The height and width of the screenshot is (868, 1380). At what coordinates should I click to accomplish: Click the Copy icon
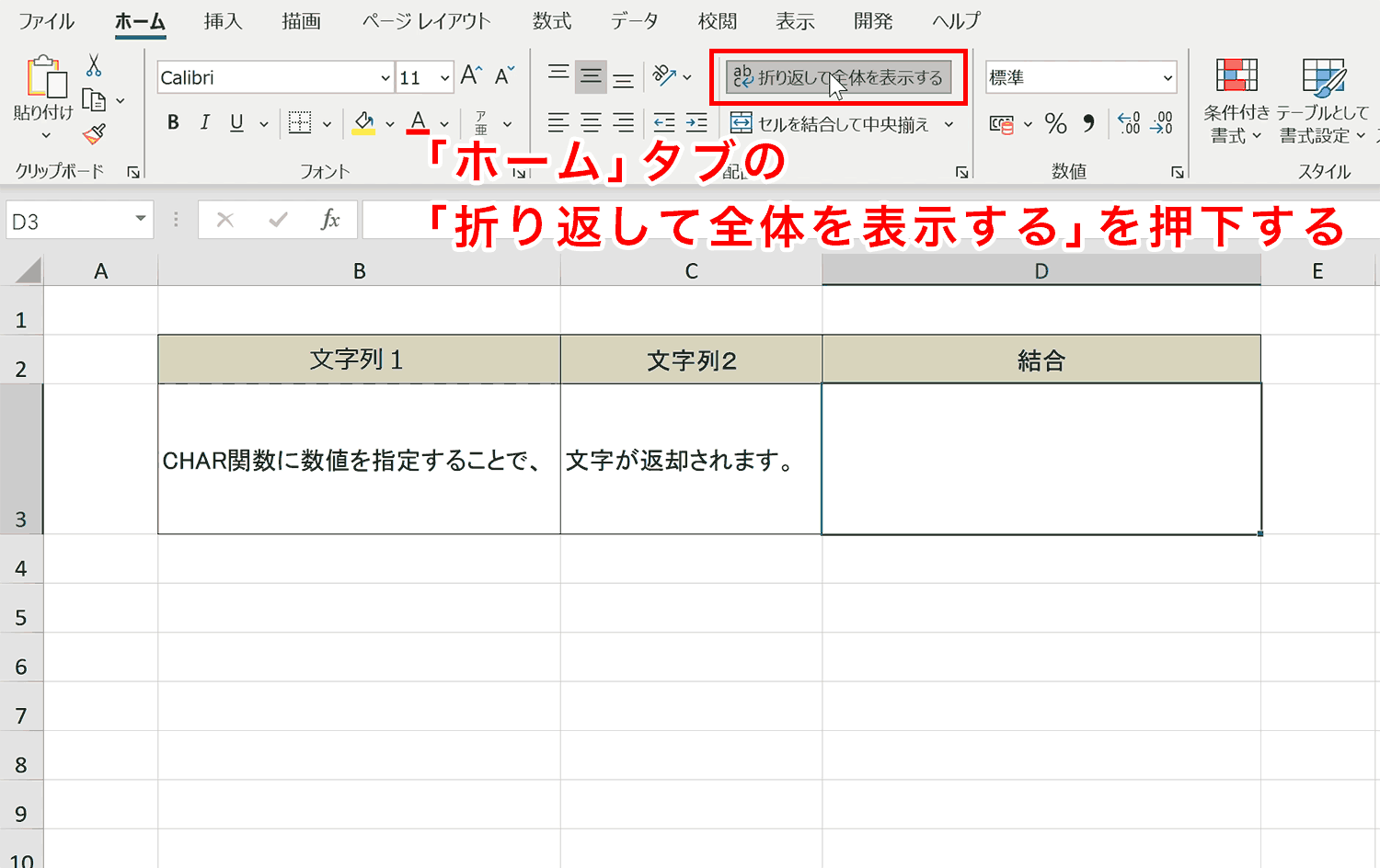[94, 99]
